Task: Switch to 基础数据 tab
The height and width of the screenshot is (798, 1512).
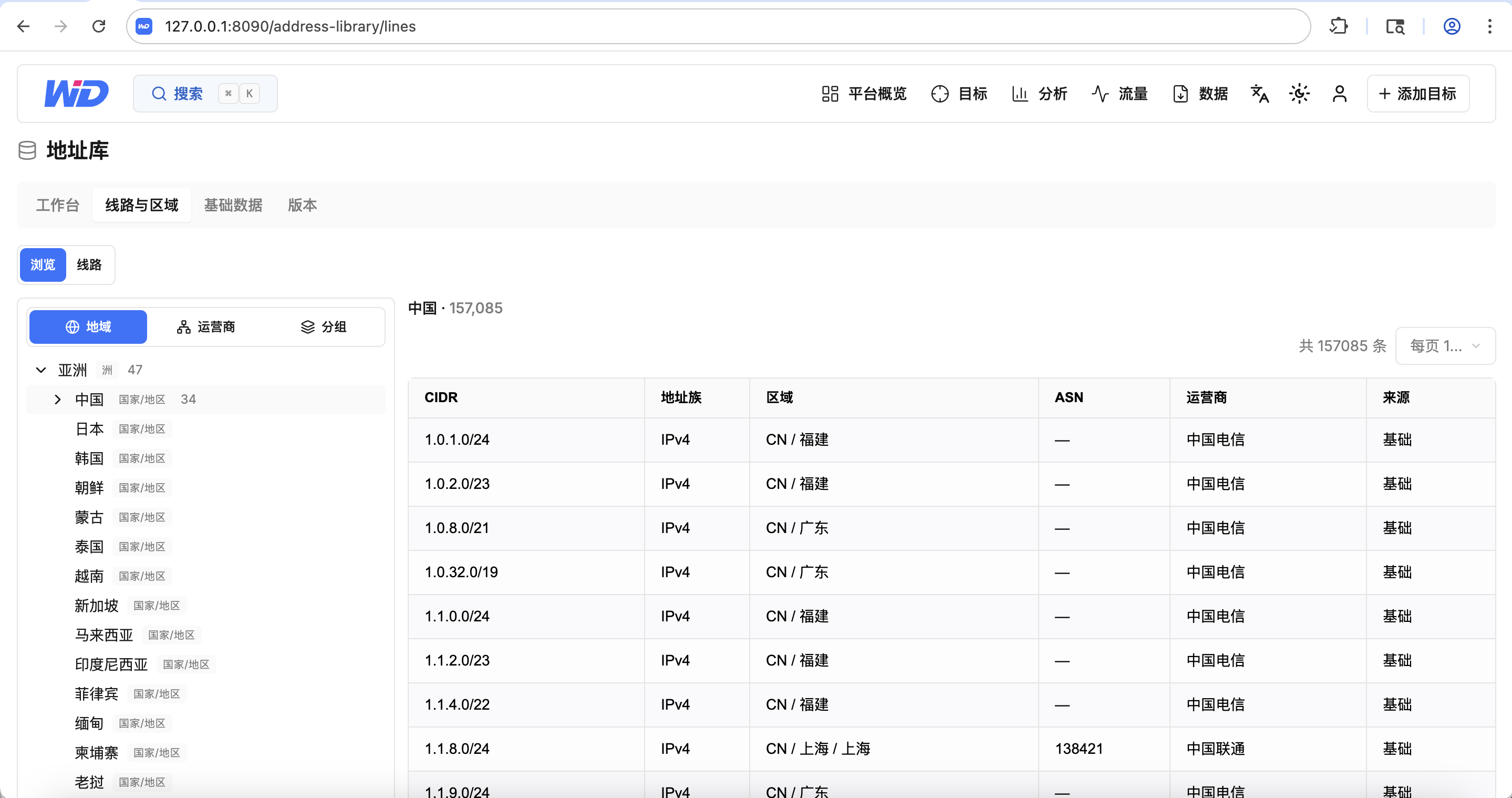Action: click(x=233, y=205)
